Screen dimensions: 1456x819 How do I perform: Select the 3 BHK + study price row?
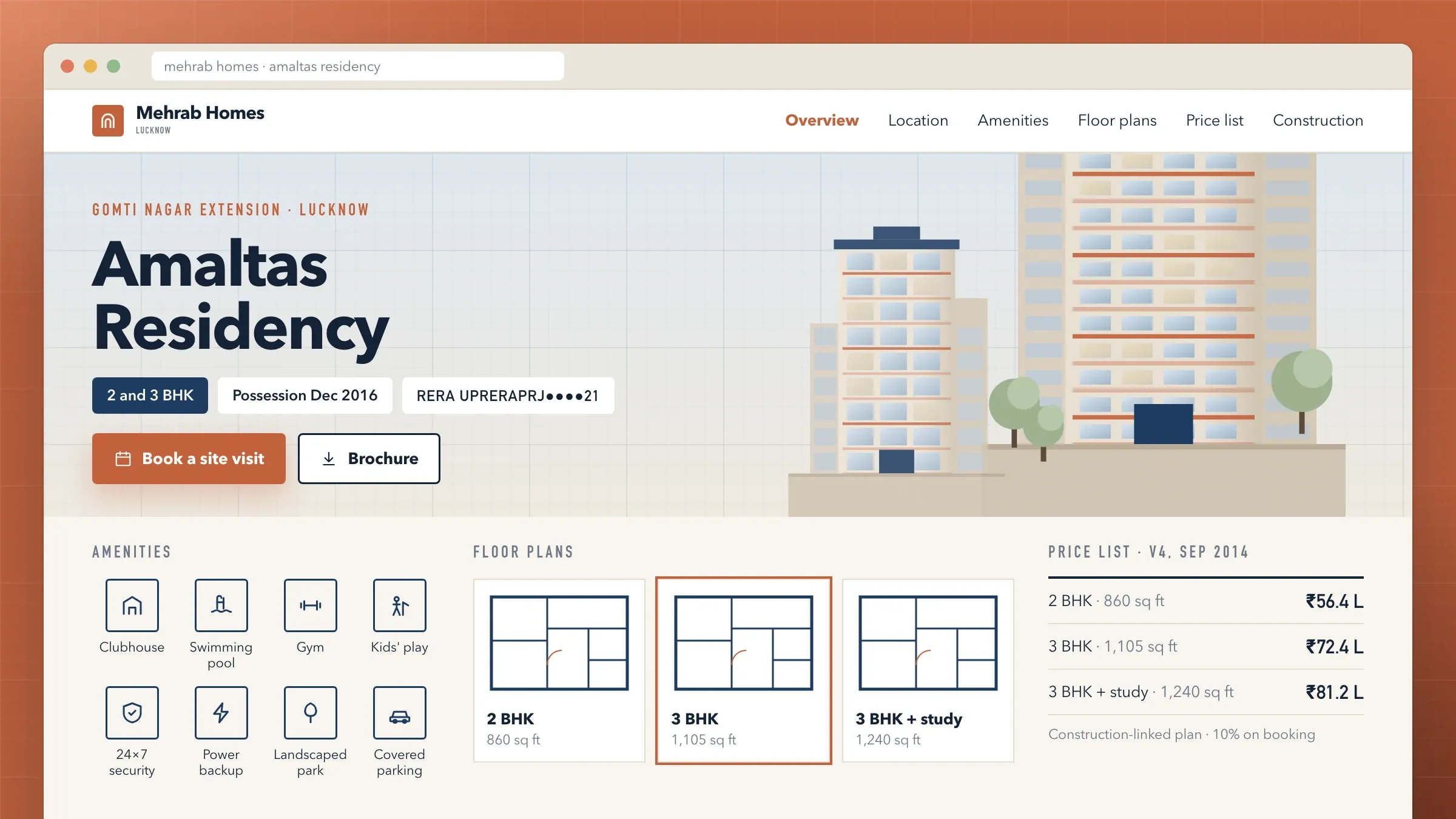1206,692
